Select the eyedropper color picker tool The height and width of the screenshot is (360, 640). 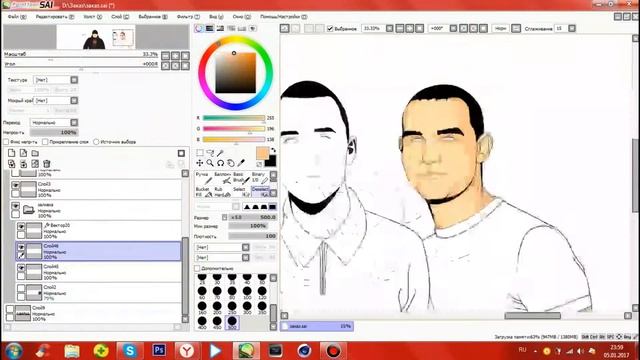click(x=241, y=163)
